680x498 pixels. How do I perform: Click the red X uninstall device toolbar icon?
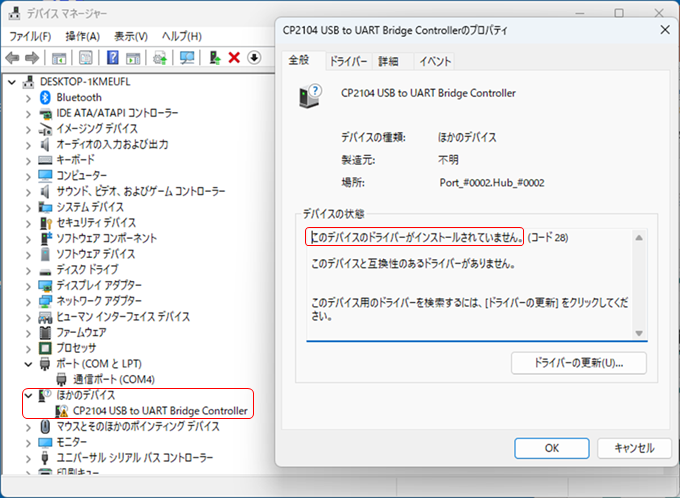(234, 58)
